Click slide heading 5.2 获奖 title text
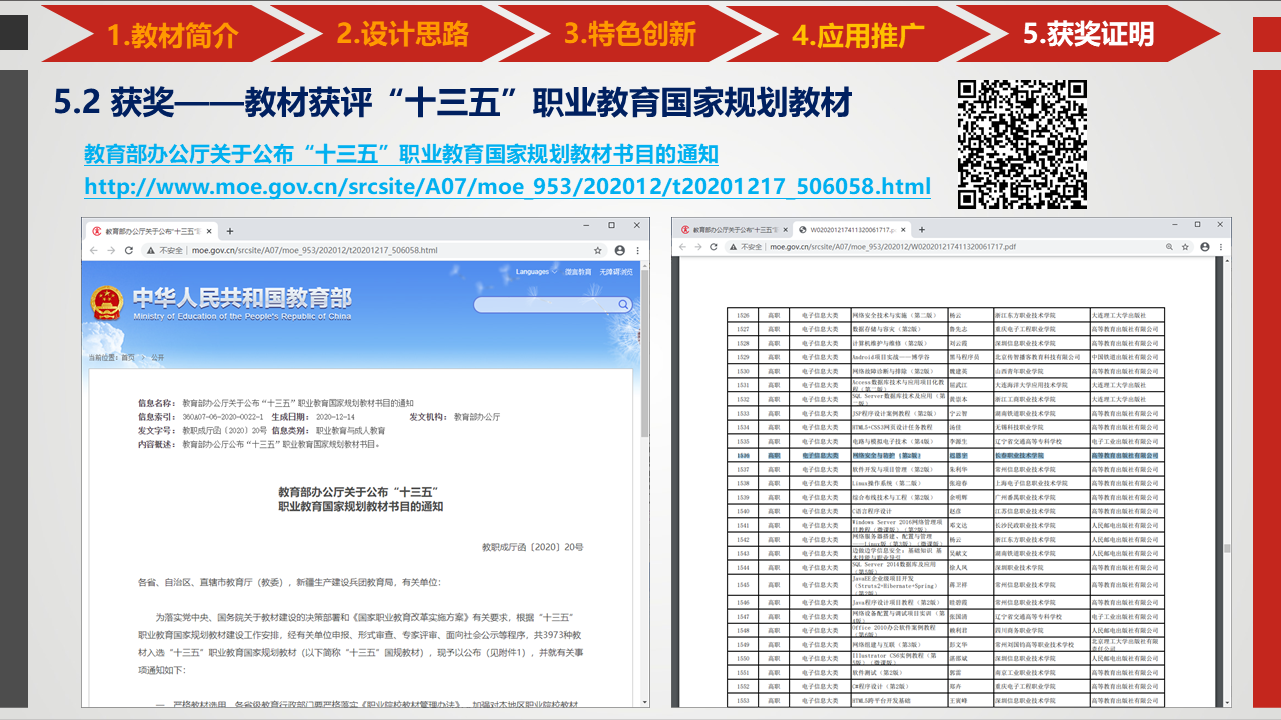Image resolution: width=1281 pixels, height=720 pixels. tap(453, 102)
